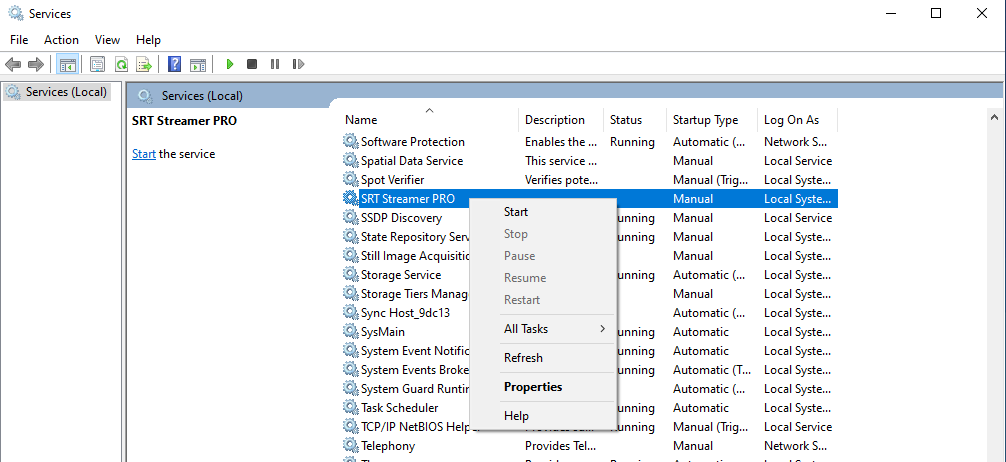The height and width of the screenshot is (462, 1006).
Task: Click the gear icon of Task Scheduler
Action: click(350, 407)
